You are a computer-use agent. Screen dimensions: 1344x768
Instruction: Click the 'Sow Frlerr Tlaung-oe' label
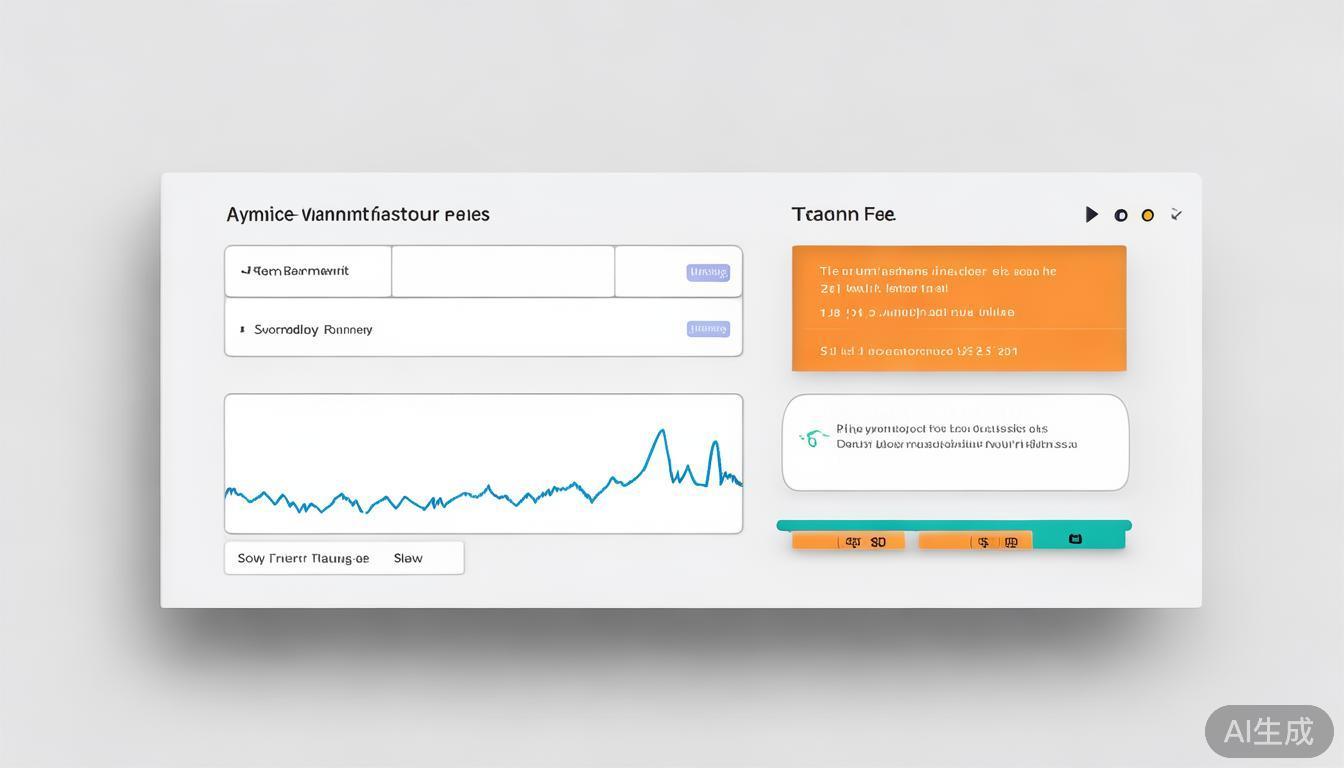[303, 558]
